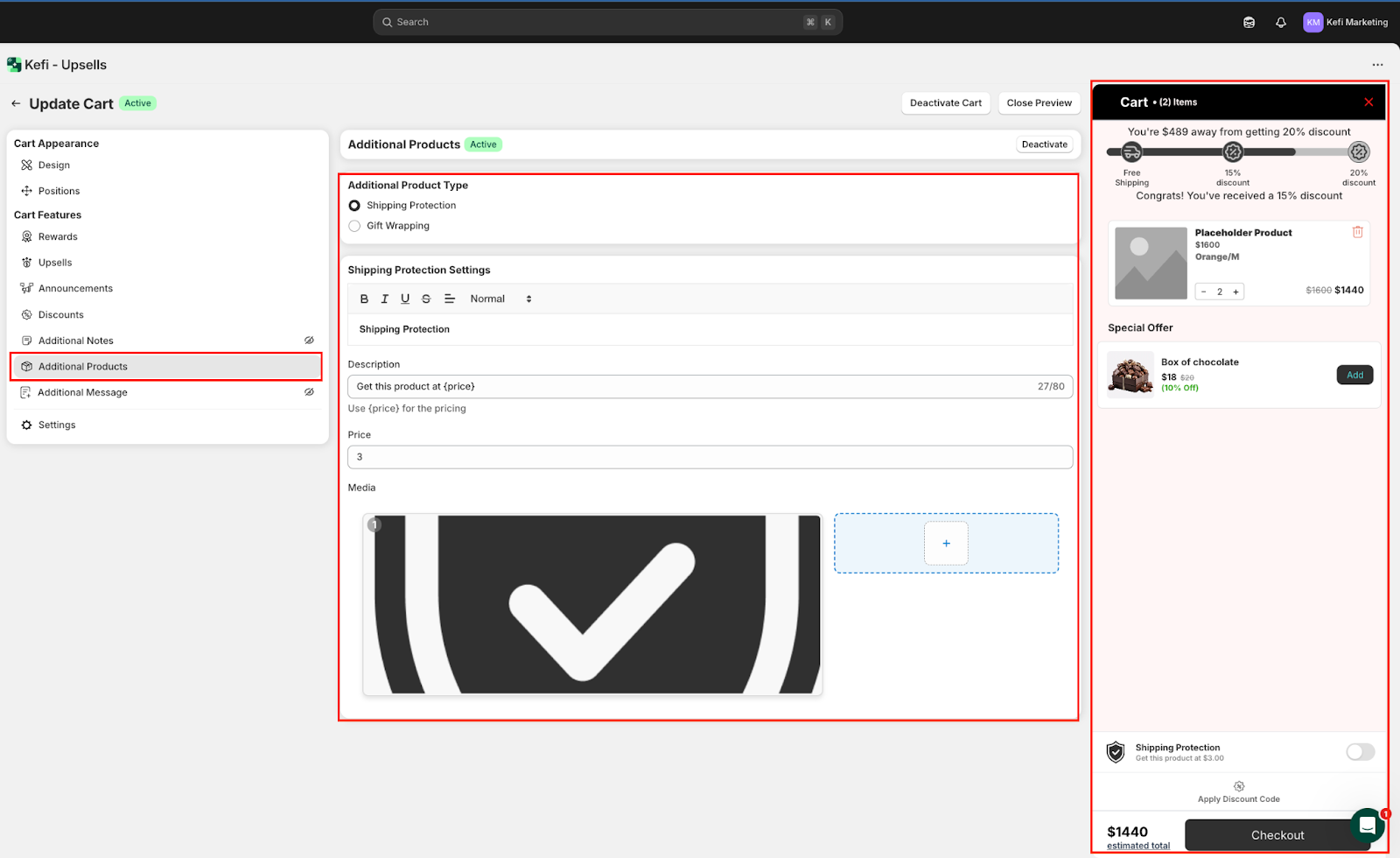Toggle visibility of Additional Notes
The height and width of the screenshot is (858, 1400).
(x=309, y=341)
